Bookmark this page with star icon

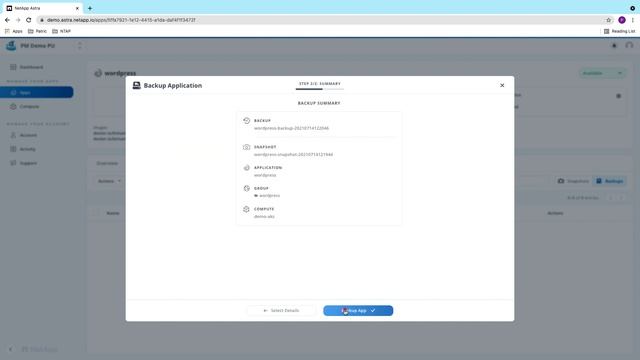coord(609,20)
